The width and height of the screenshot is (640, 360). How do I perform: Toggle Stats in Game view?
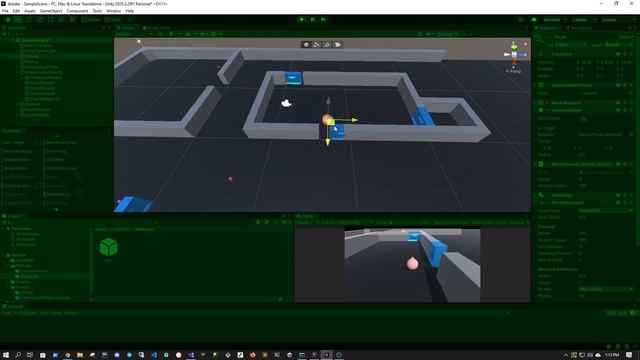501,222
